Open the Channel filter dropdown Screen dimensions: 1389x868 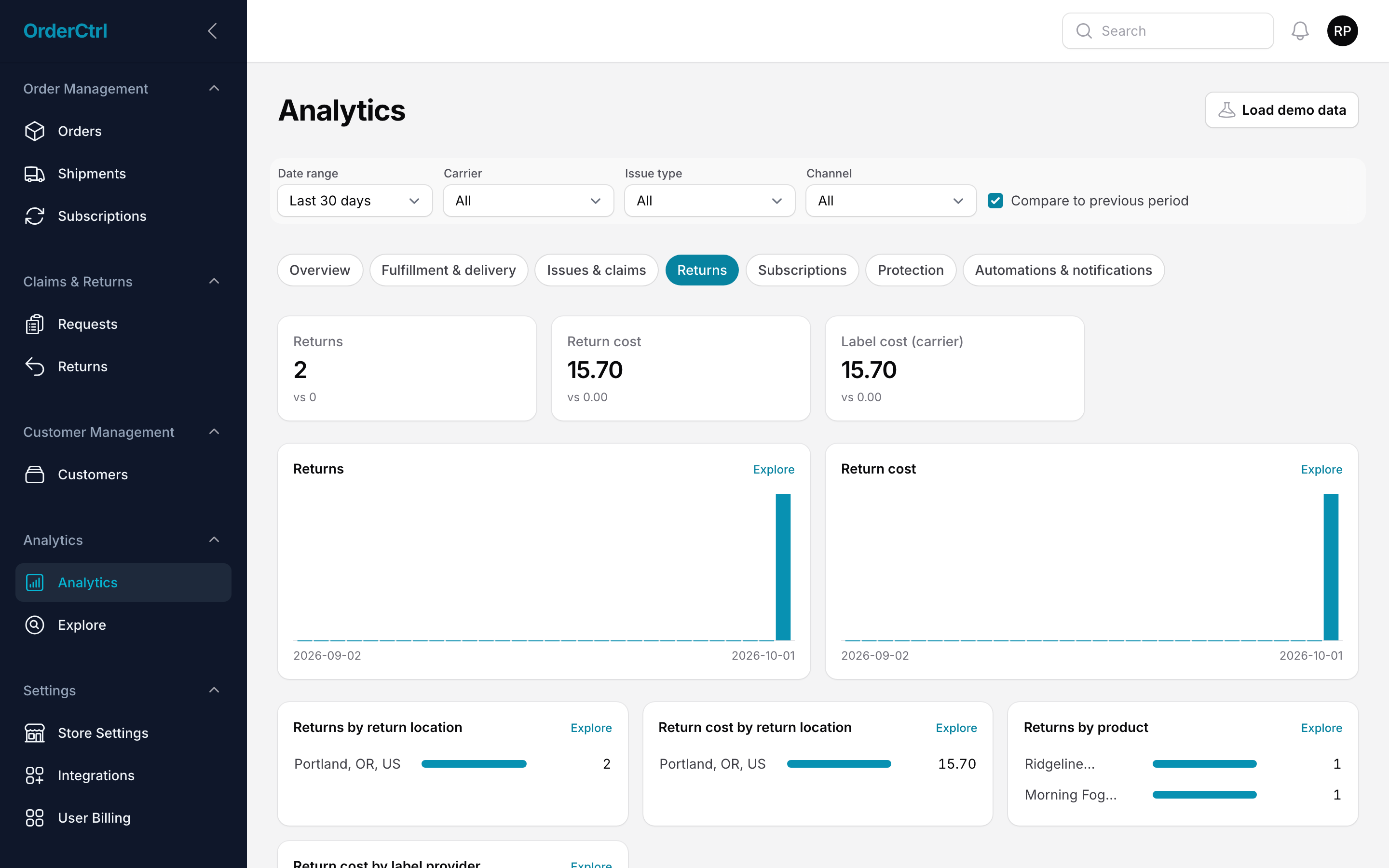click(x=891, y=201)
